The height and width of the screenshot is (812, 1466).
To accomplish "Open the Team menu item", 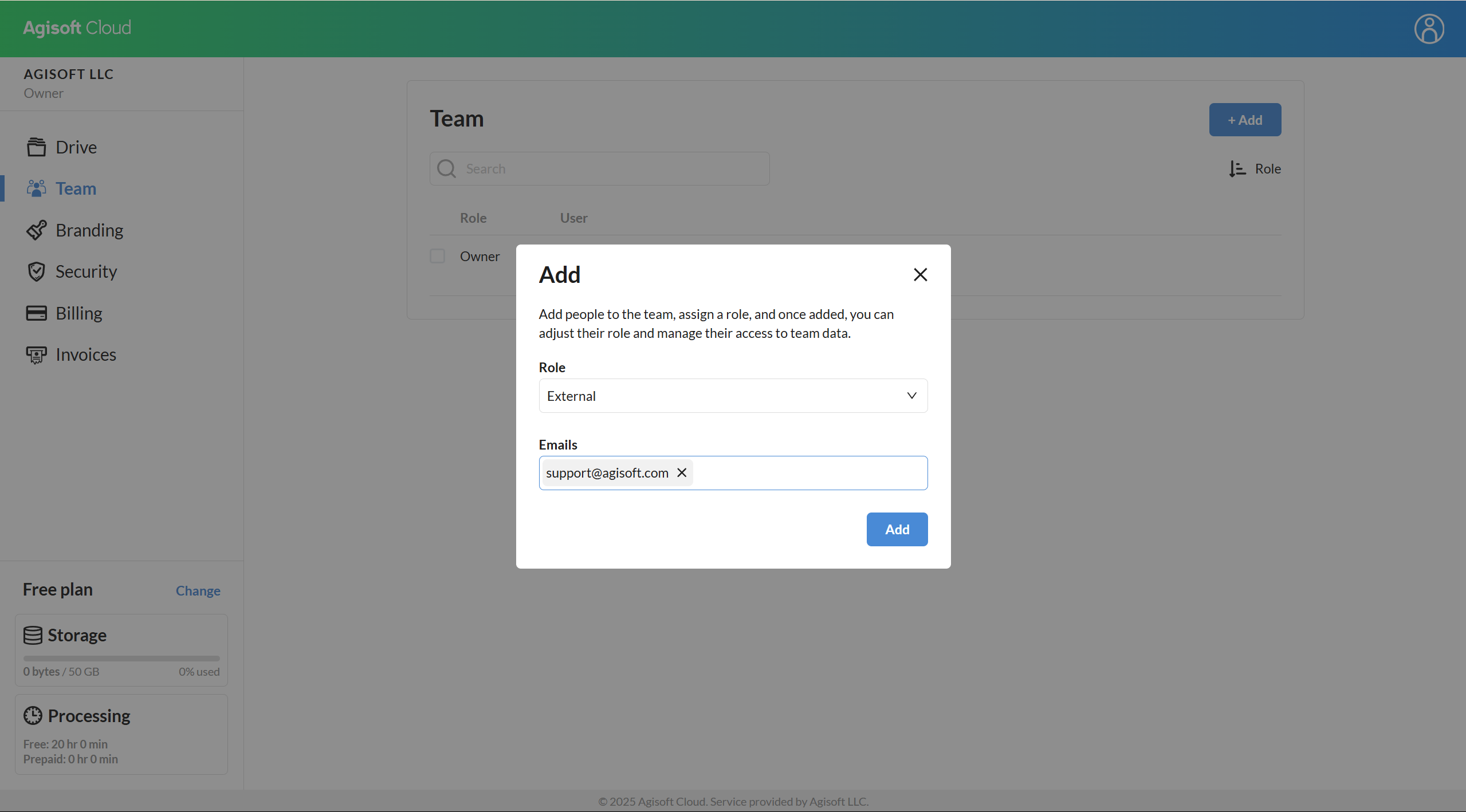I will 76,188.
